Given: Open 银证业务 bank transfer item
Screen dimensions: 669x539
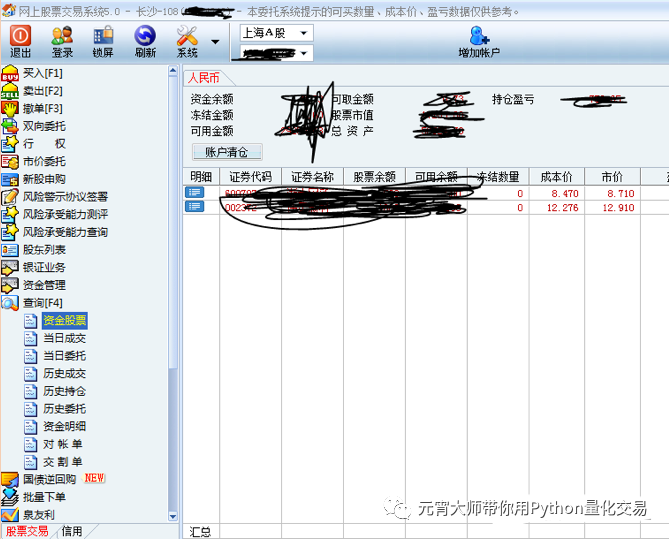Looking at the screenshot, I should pos(34,268).
